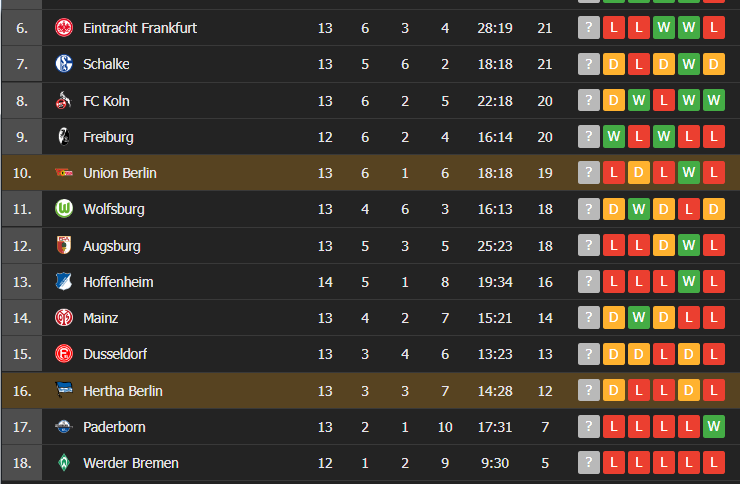Open Union Berlin's yellow draw badge

pyautogui.click(x=639, y=173)
